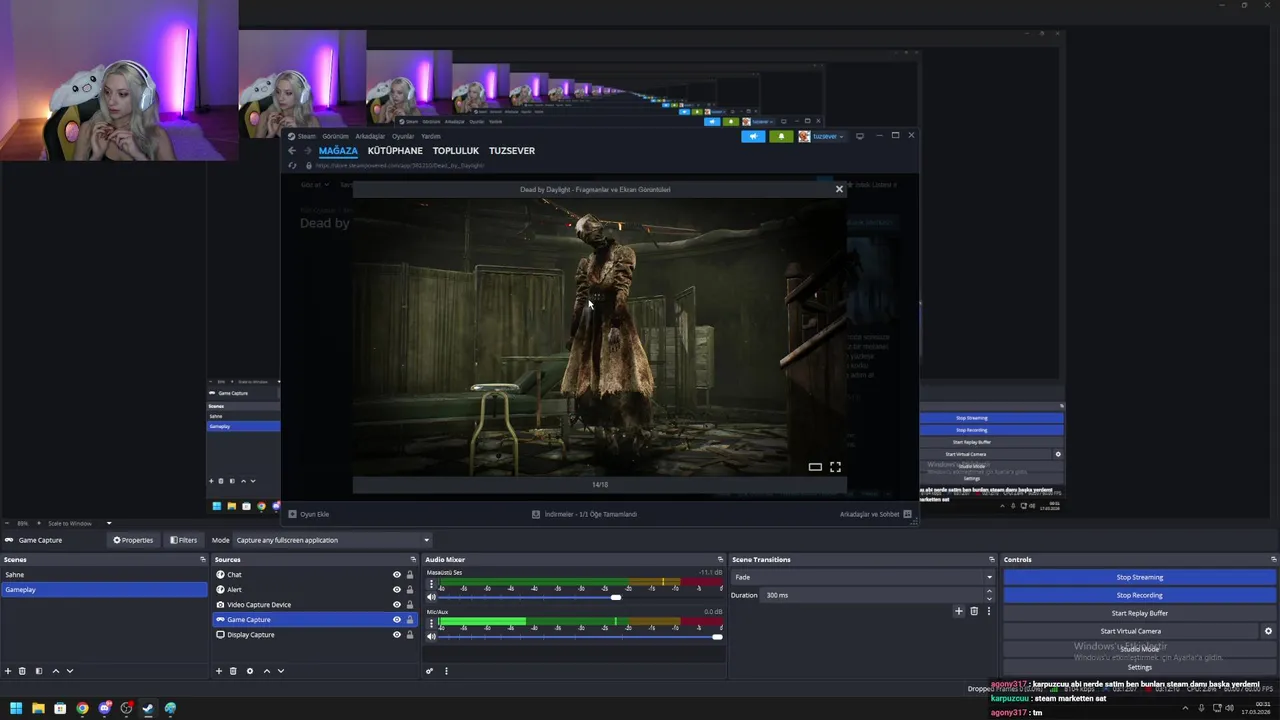Hide the Alert source
This screenshot has width=1280, height=720.
(x=397, y=590)
